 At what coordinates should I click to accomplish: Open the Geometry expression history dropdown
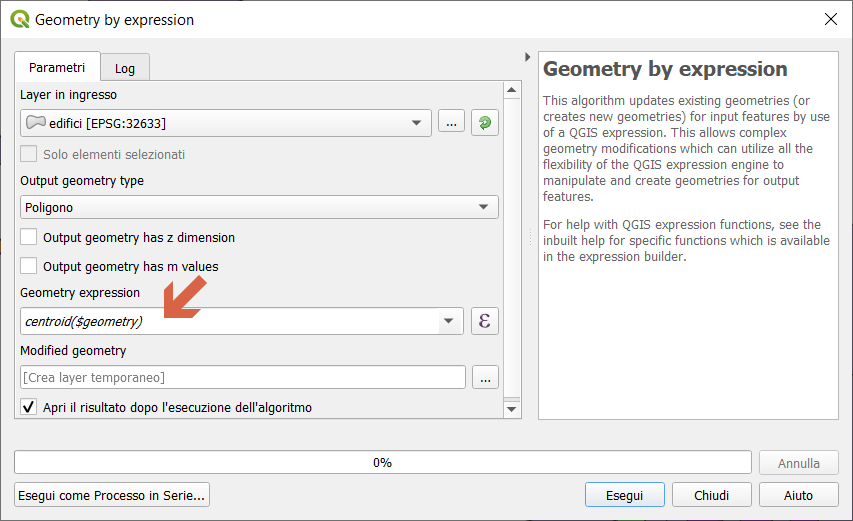tap(449, 321)
